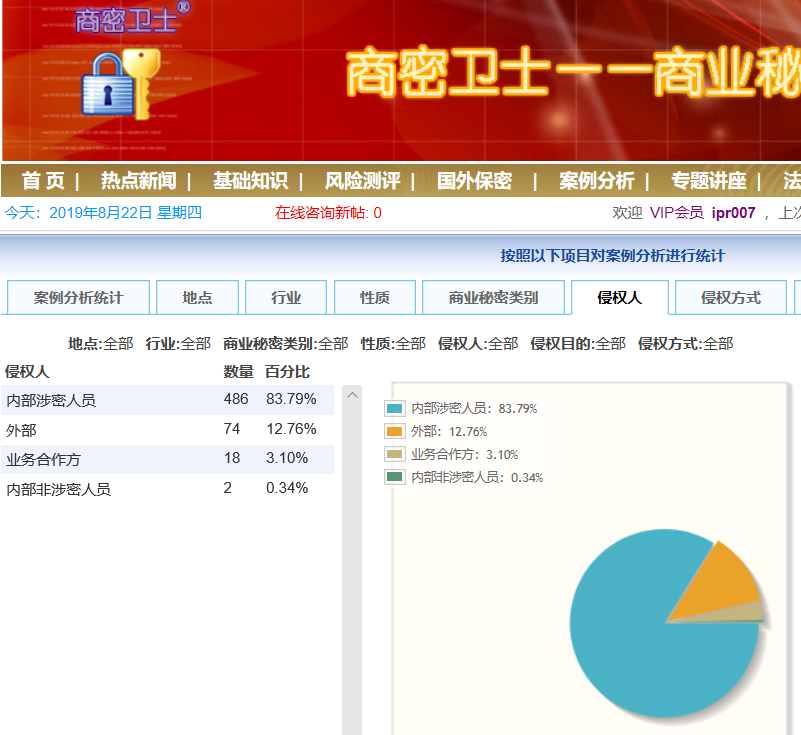The image size is (801, 735).
Task: Open the 性质 tab
Action: (375, 297)
